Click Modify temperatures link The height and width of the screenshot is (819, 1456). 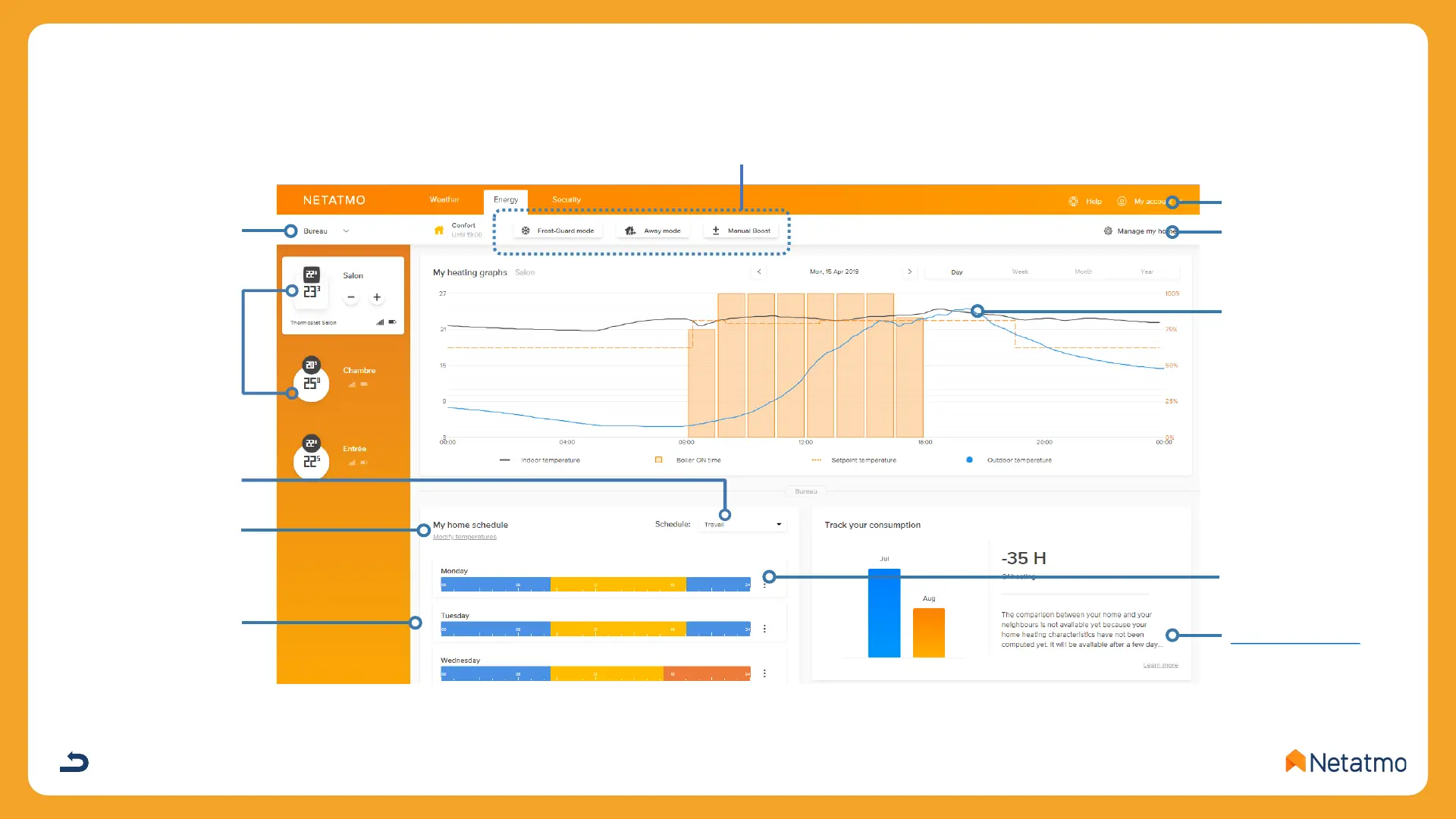click(x=465, y=537)
